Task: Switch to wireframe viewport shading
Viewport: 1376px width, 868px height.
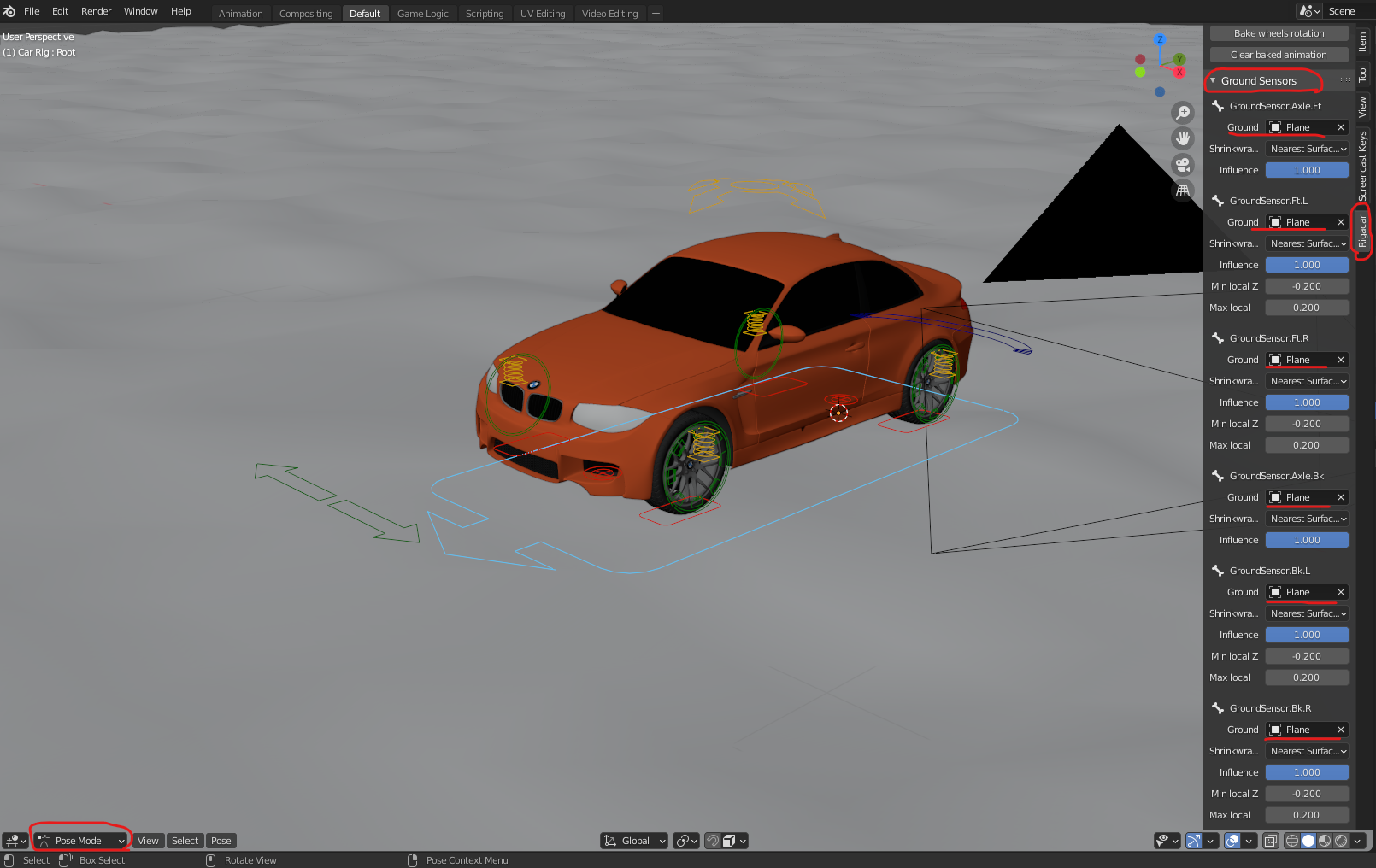Action: 1292,841
